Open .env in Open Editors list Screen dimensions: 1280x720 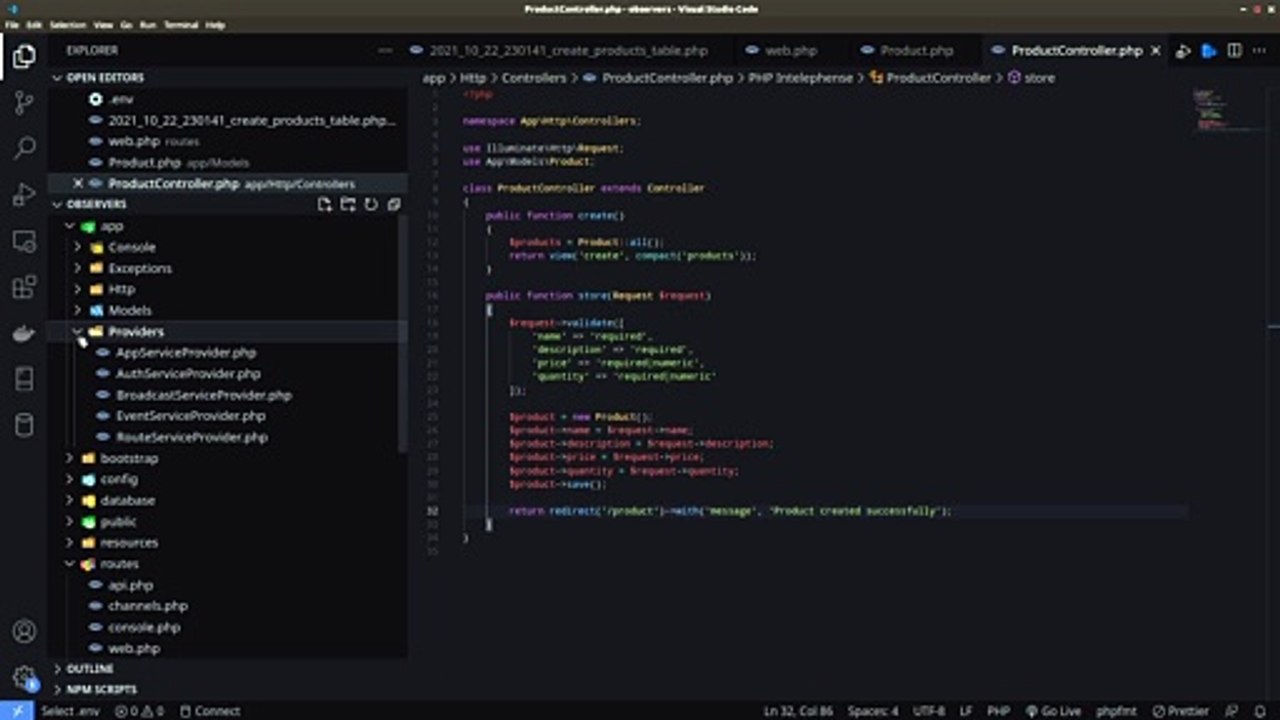click(121, 99)
